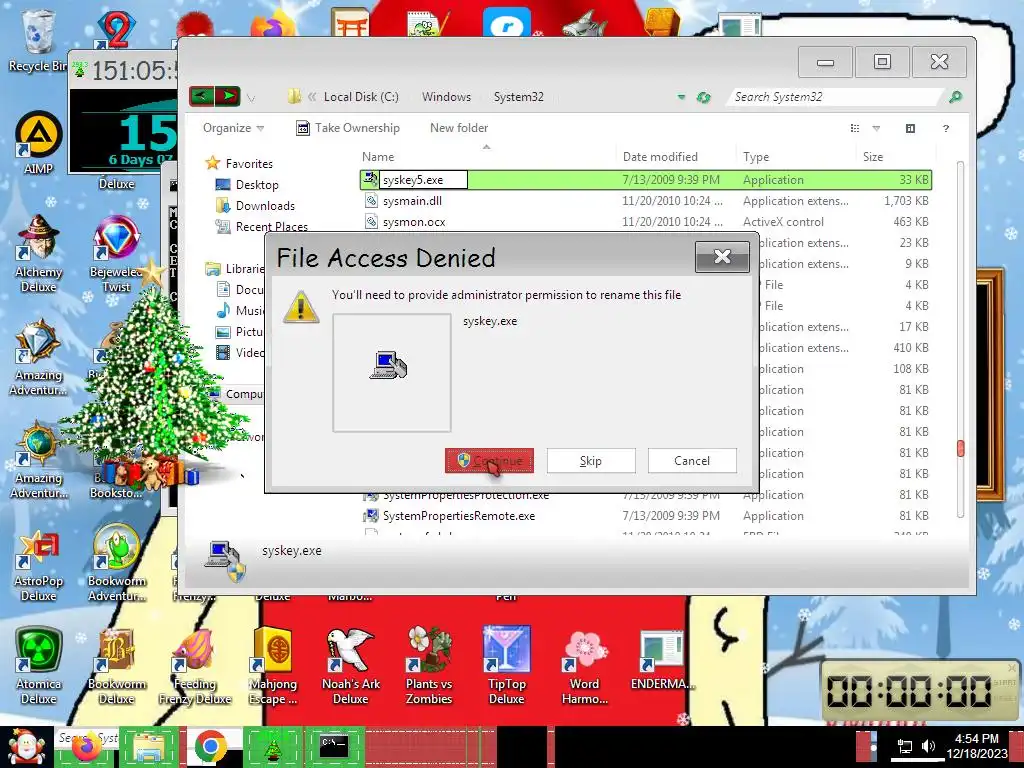Open AstroPop Deluxe shortcut
Viewport: 1024px width, 768px height.
point(38,566)
